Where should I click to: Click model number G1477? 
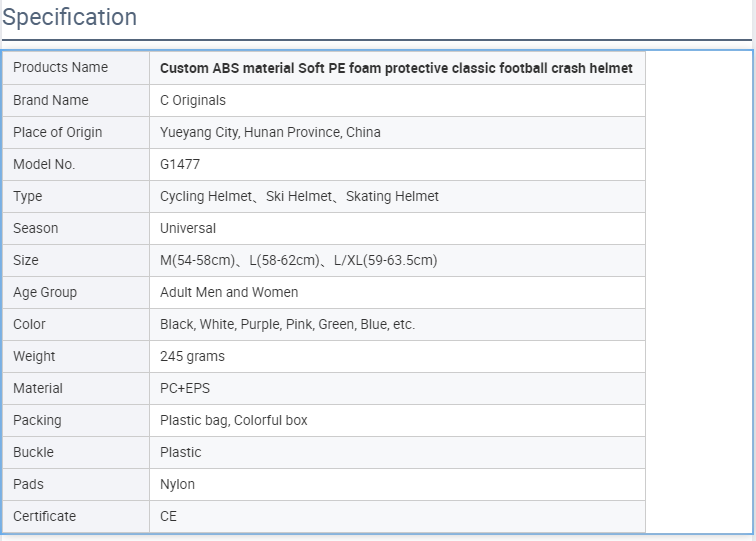point(180,164)
